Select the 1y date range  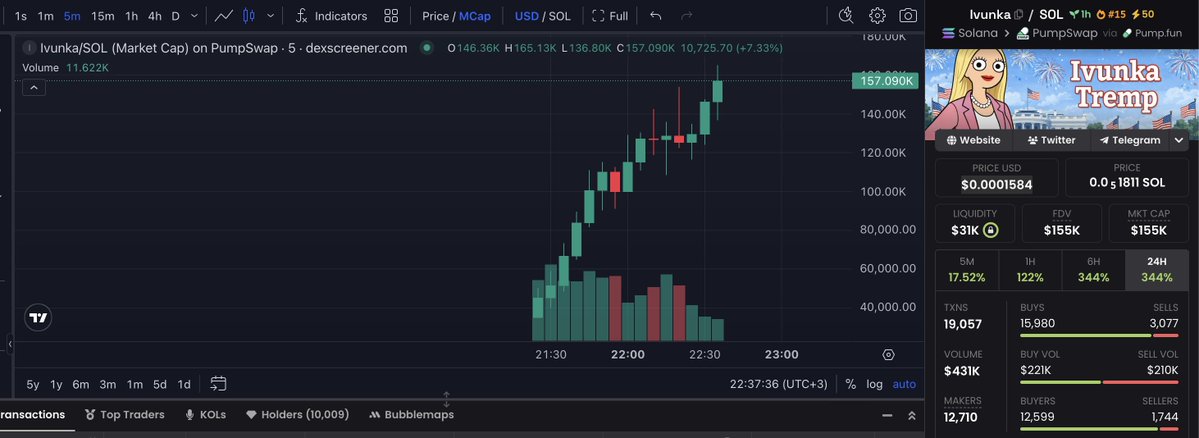click(57, 384)
